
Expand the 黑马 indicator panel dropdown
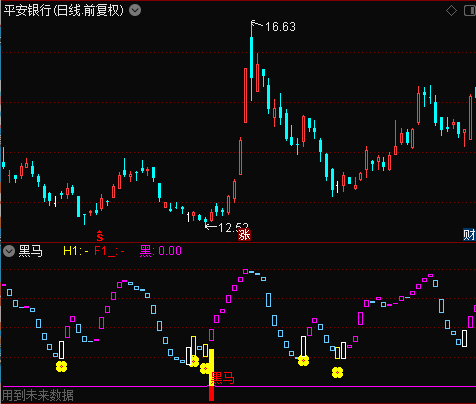[x=9, y=251]
